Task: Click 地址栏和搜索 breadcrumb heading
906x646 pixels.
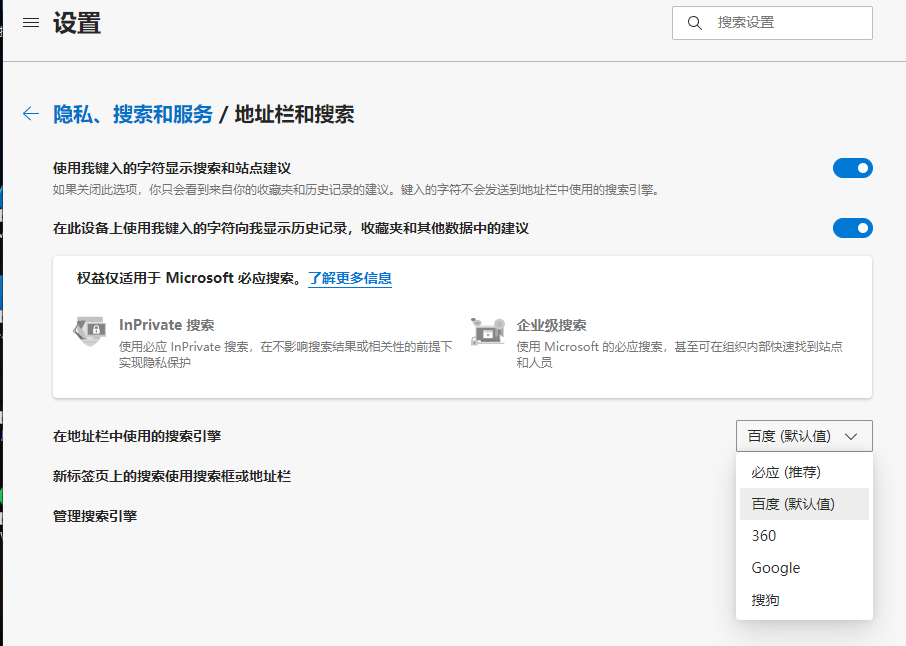Action: tap(294, 114)
